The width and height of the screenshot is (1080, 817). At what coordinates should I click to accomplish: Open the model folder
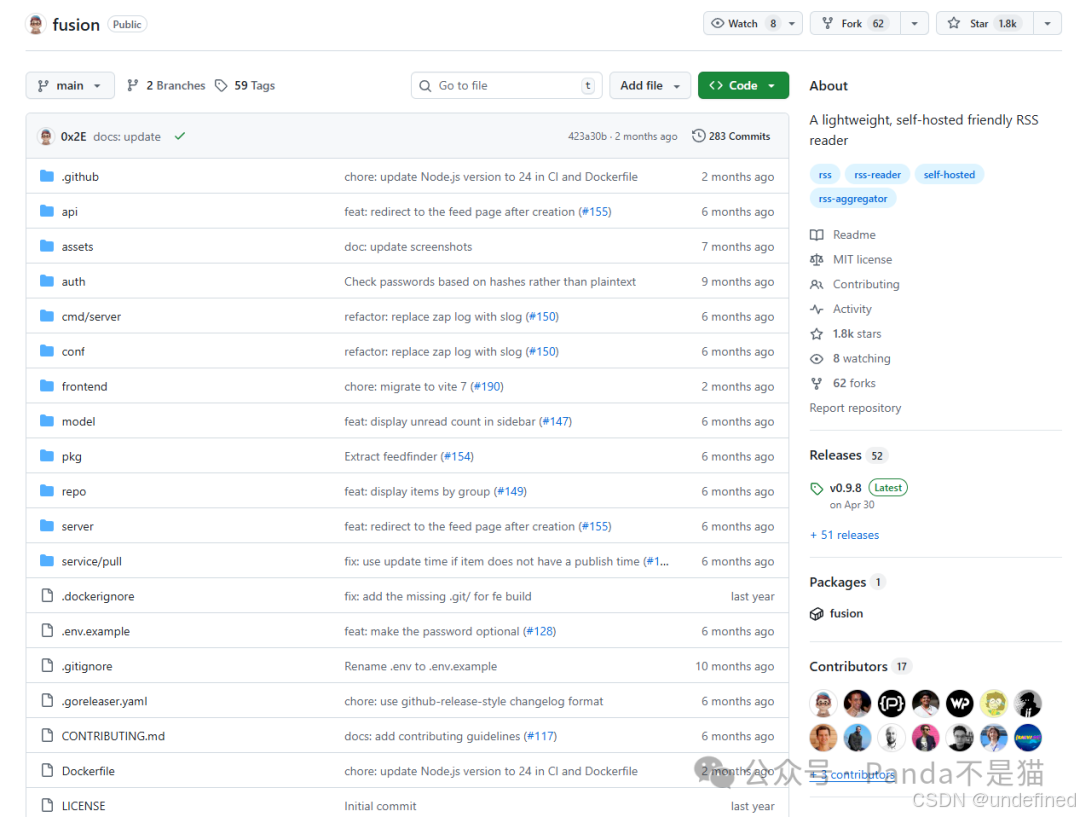[x=79, y=421]
